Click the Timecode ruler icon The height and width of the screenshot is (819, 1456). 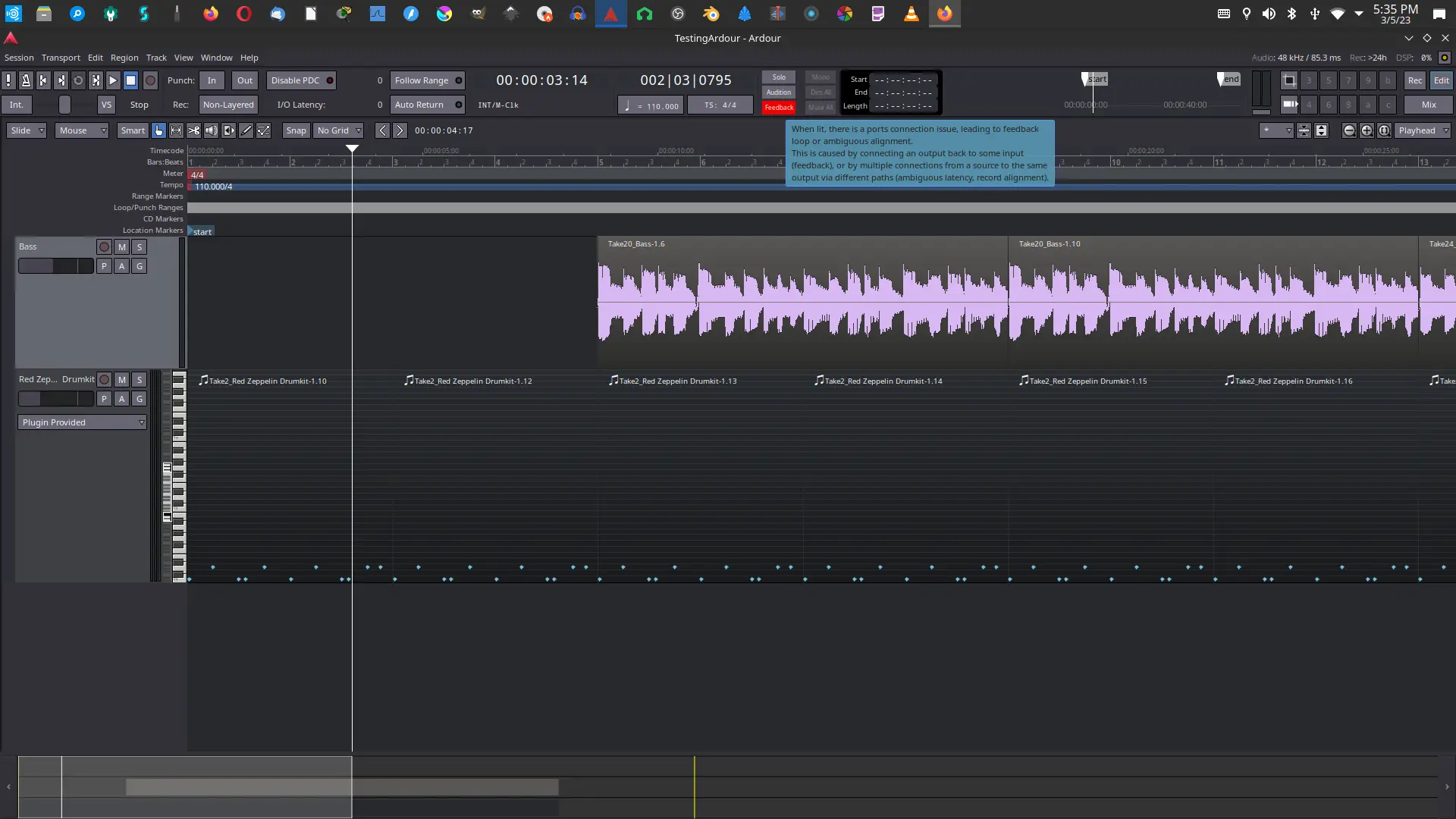(165, 150)
